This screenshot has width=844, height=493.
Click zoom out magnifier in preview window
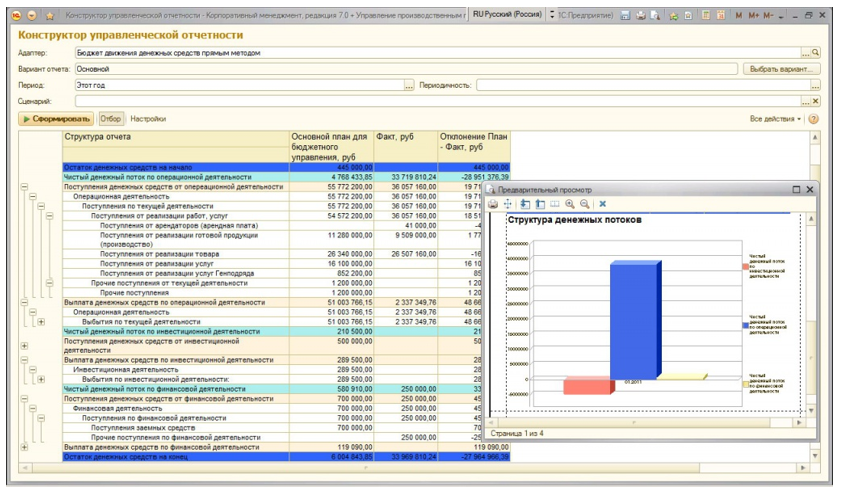point(583,204)
